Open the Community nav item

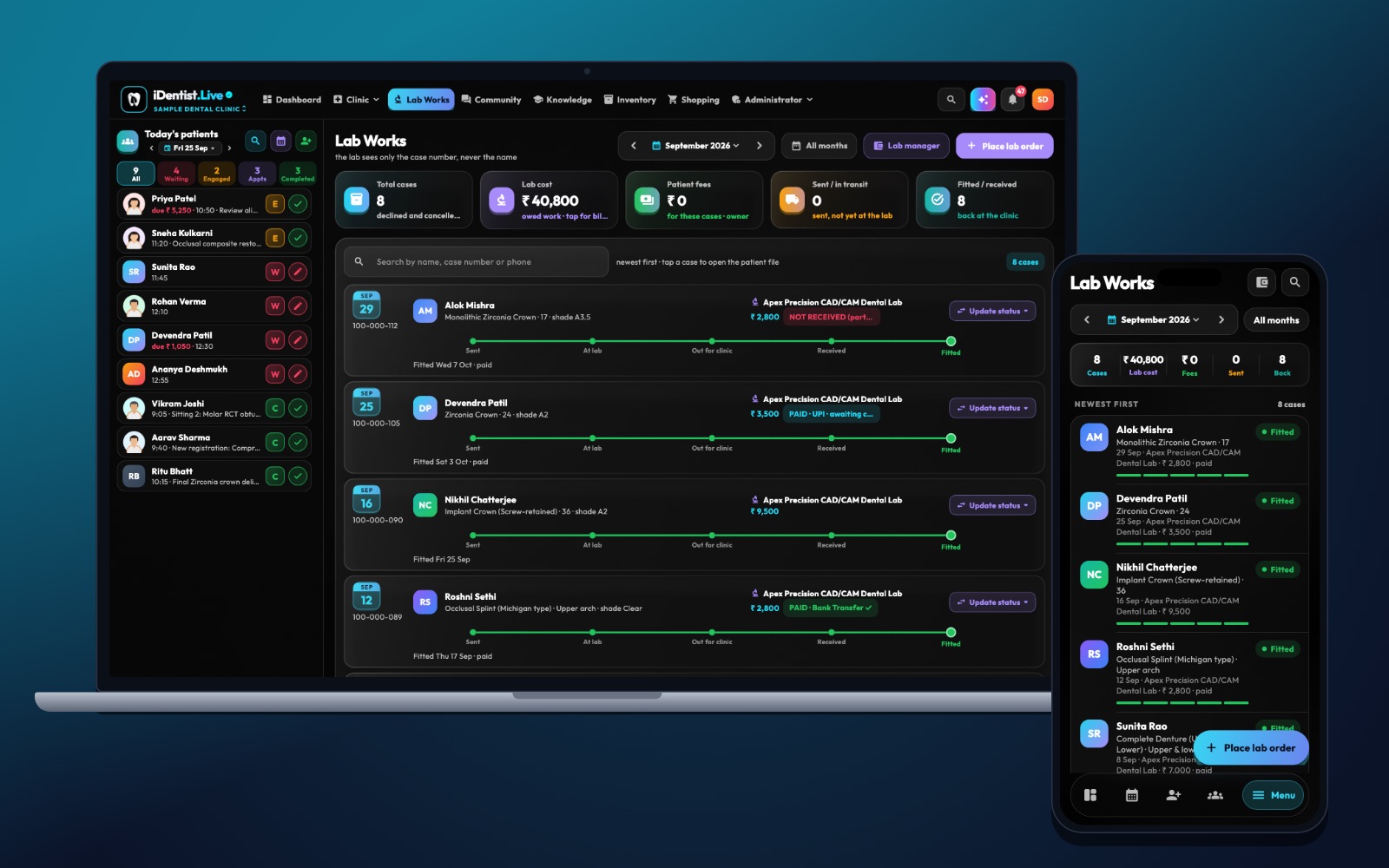click(491, 100)
